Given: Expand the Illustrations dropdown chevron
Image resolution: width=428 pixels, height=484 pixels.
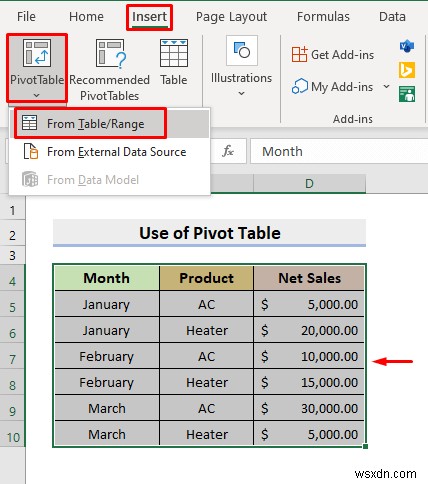Looking at the screenshot, I should tap(241, 94).
